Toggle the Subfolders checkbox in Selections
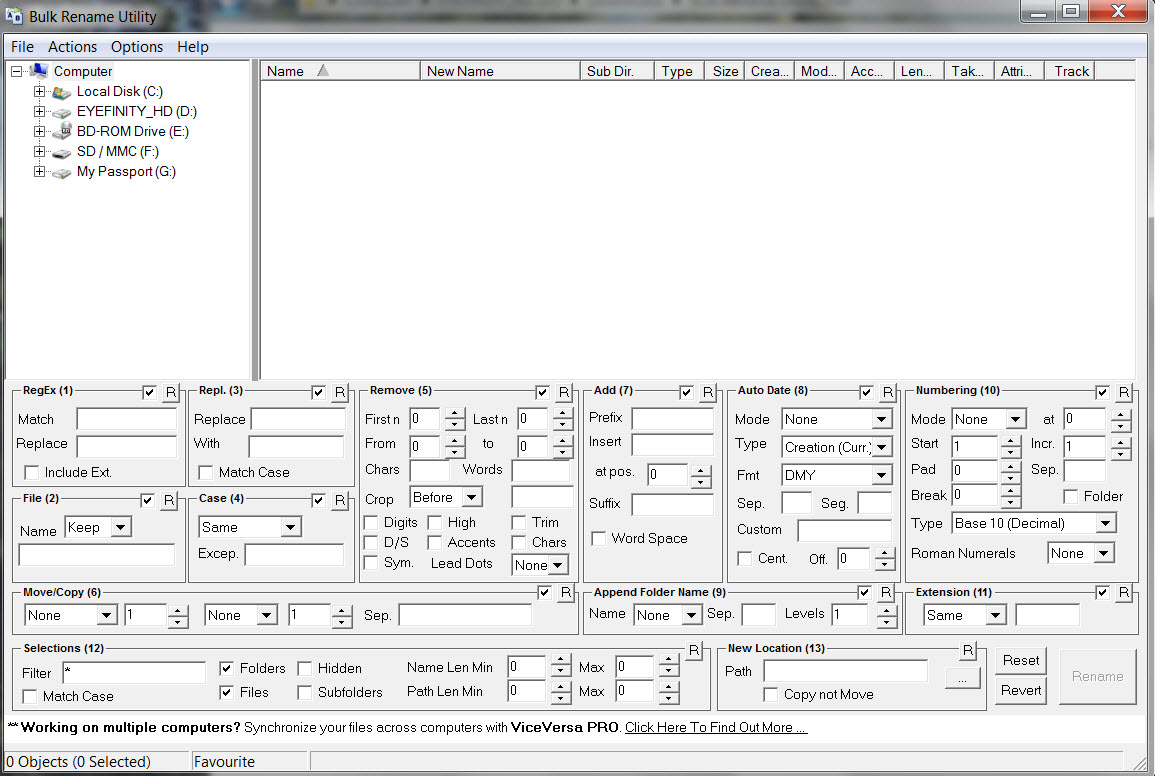The height and width of the screenshot is (776, 1155). [305, 692]
